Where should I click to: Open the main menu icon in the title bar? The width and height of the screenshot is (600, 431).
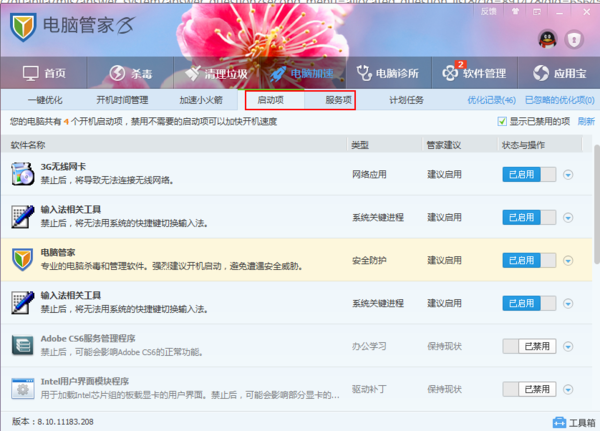(537, 12)
